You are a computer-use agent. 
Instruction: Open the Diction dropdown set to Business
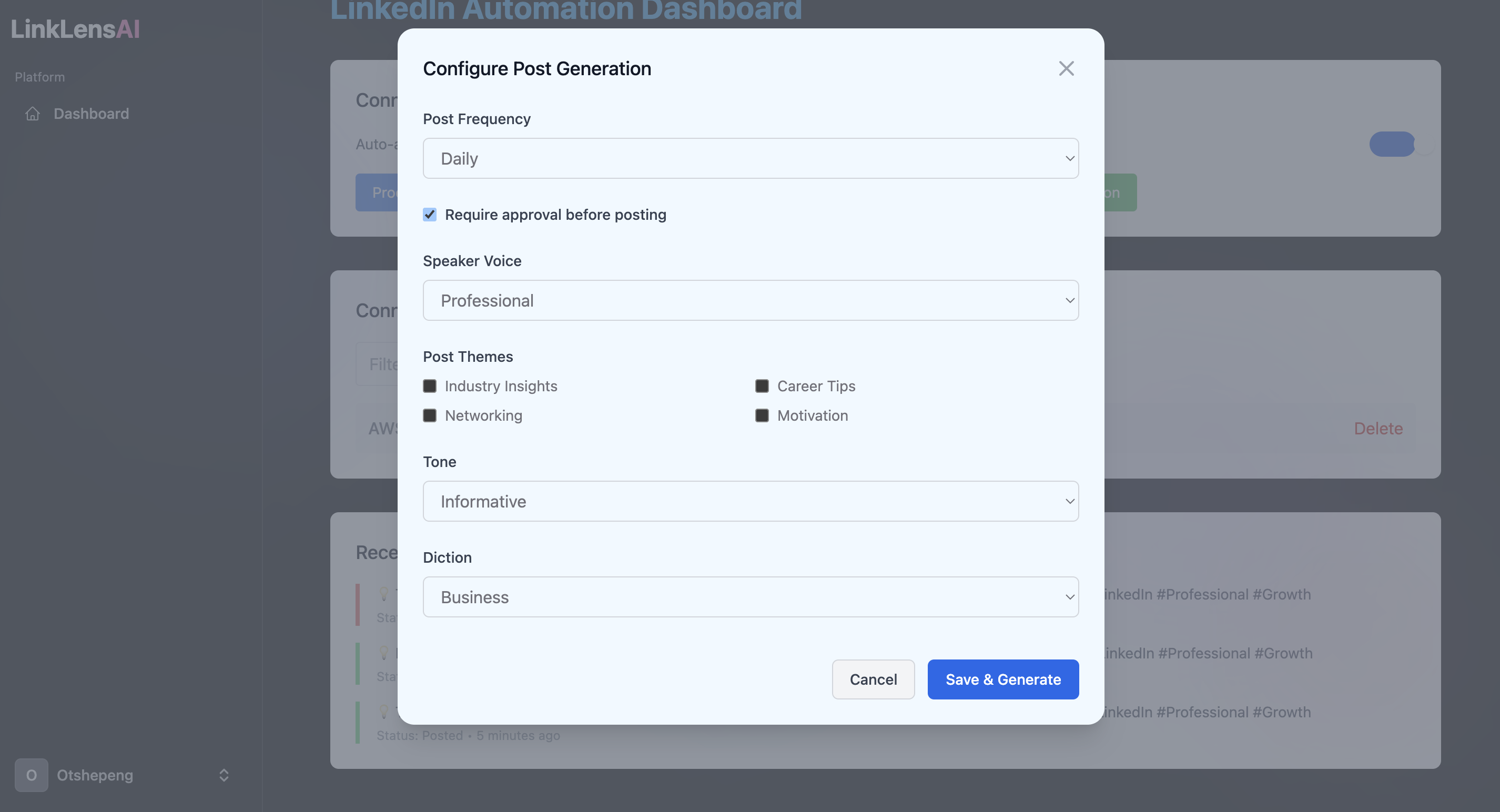[750, 596]
